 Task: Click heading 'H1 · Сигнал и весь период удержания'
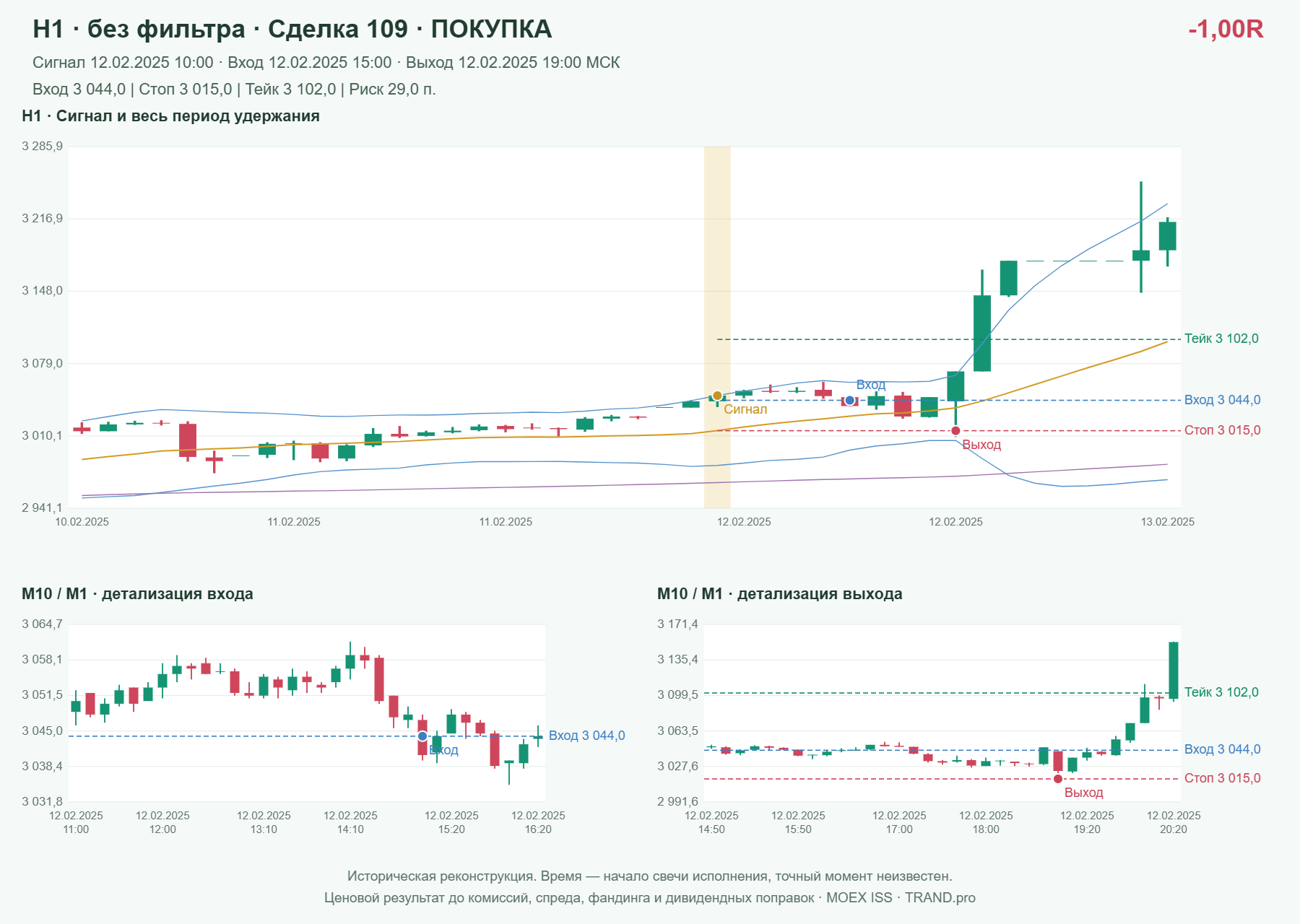[170, 116]
